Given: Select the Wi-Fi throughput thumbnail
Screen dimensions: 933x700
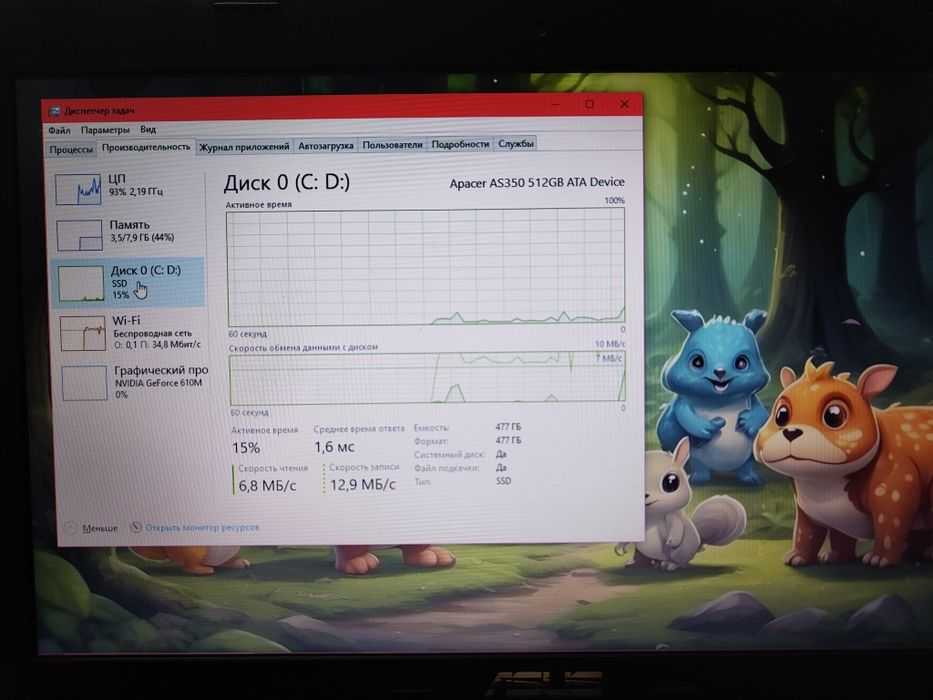Looking at the screenshot, I should click(x=83, y=333).
